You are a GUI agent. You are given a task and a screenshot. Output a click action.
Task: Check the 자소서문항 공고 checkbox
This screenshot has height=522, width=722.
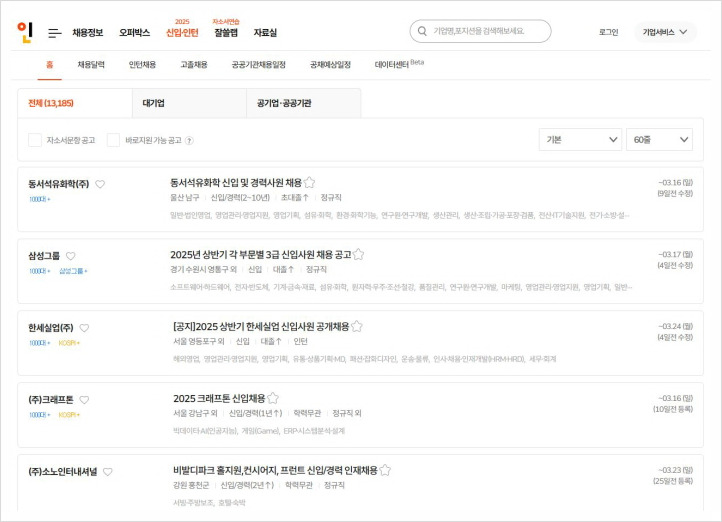[35, 140]
